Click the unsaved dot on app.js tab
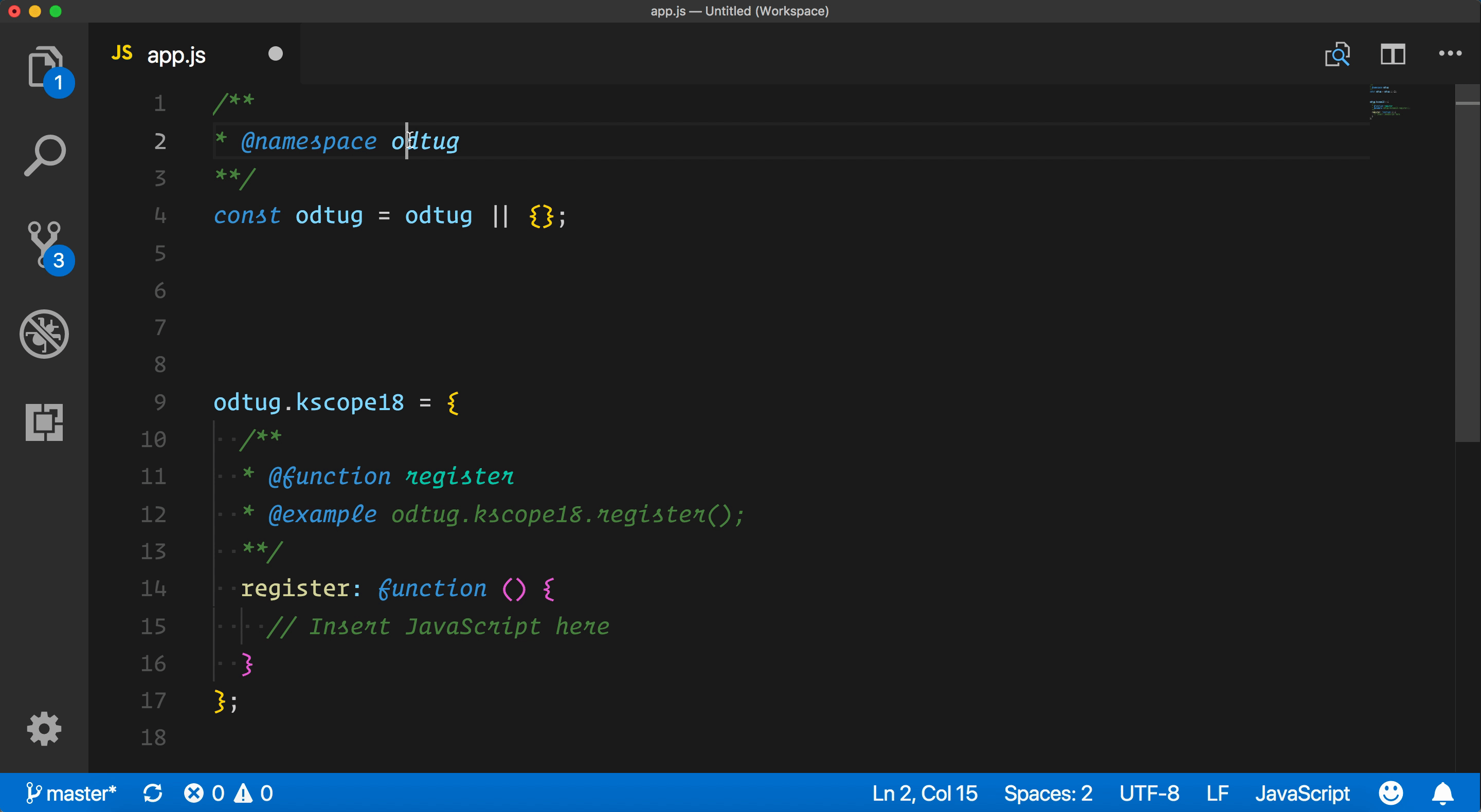 click(x=276, y=53)
